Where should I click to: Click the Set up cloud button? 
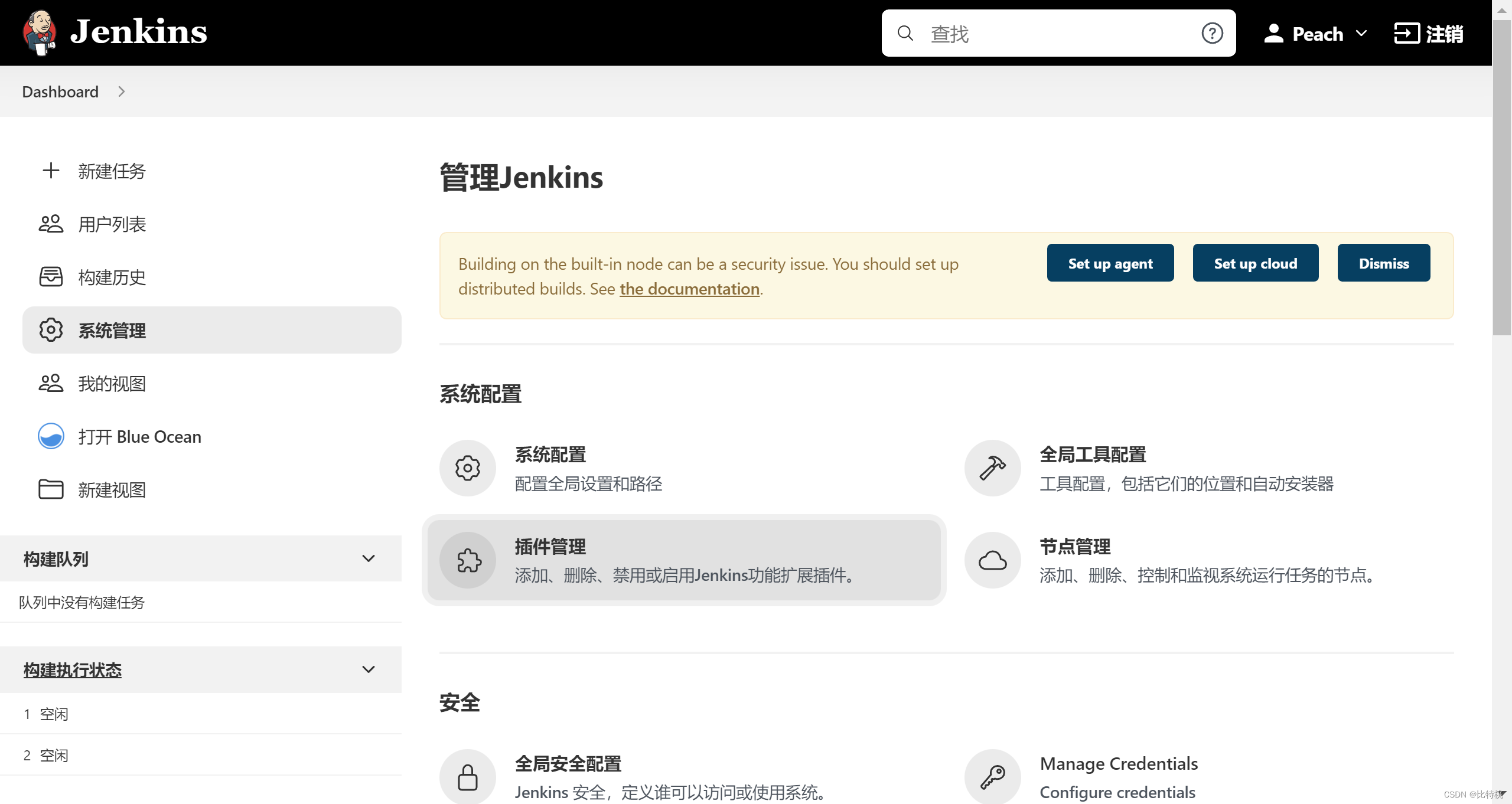(1255, 263)
